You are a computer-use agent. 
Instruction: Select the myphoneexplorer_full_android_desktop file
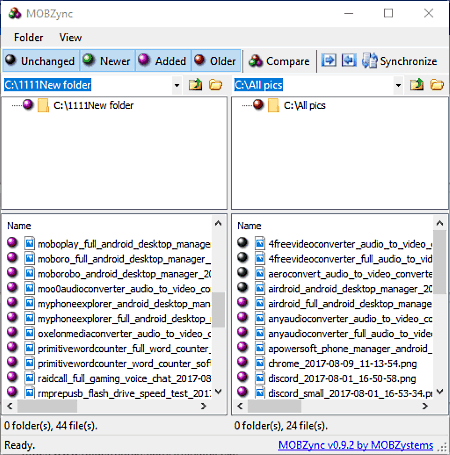(x=124, y=319)
